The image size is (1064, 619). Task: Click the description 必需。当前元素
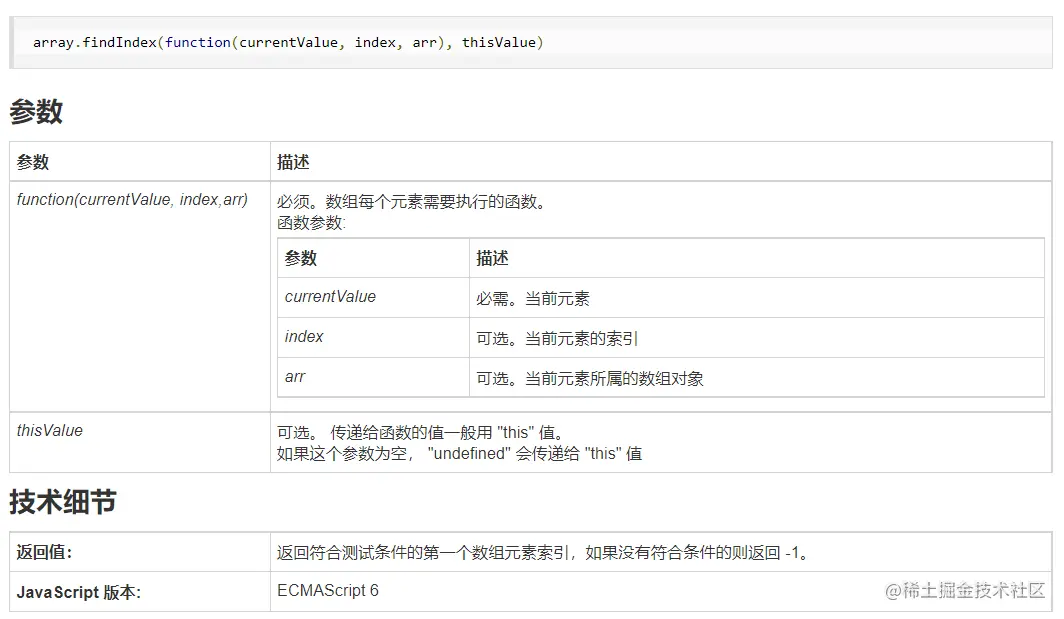point(533,298)
